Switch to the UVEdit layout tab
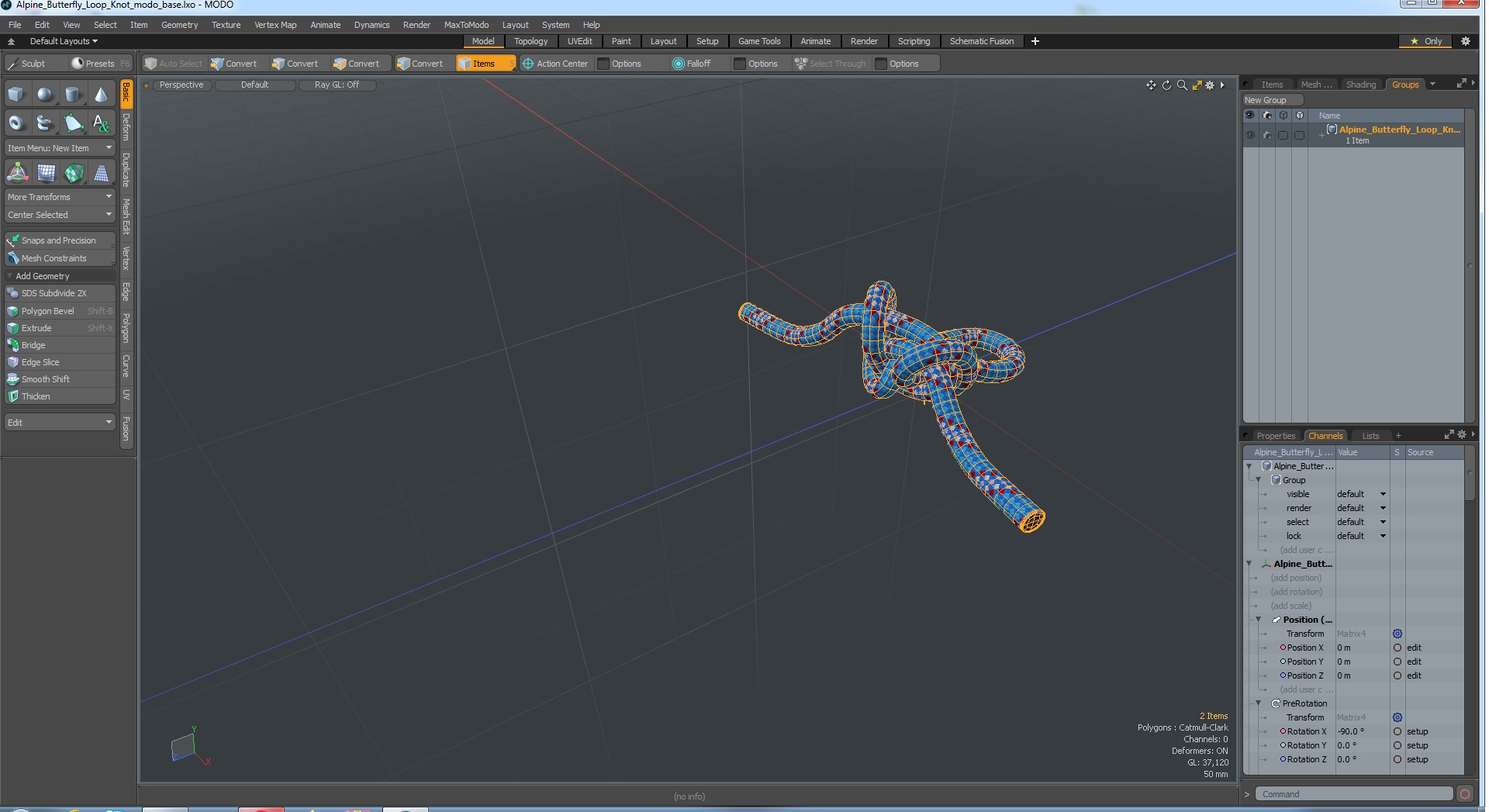Viewport: 1489px width, 812px height. coord(579,41)
